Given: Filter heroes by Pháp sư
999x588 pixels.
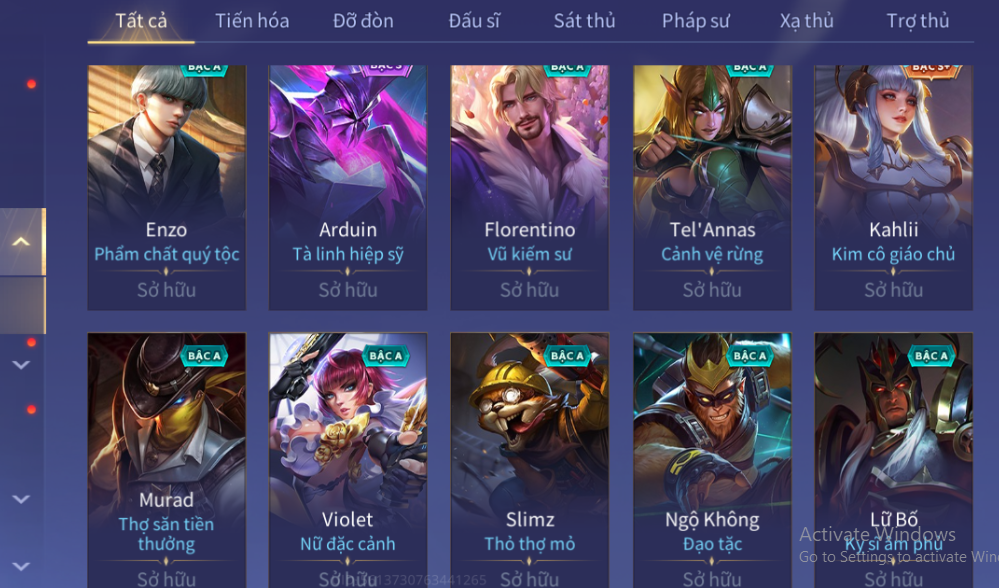Looking at the screenshot, I should 695,21.
